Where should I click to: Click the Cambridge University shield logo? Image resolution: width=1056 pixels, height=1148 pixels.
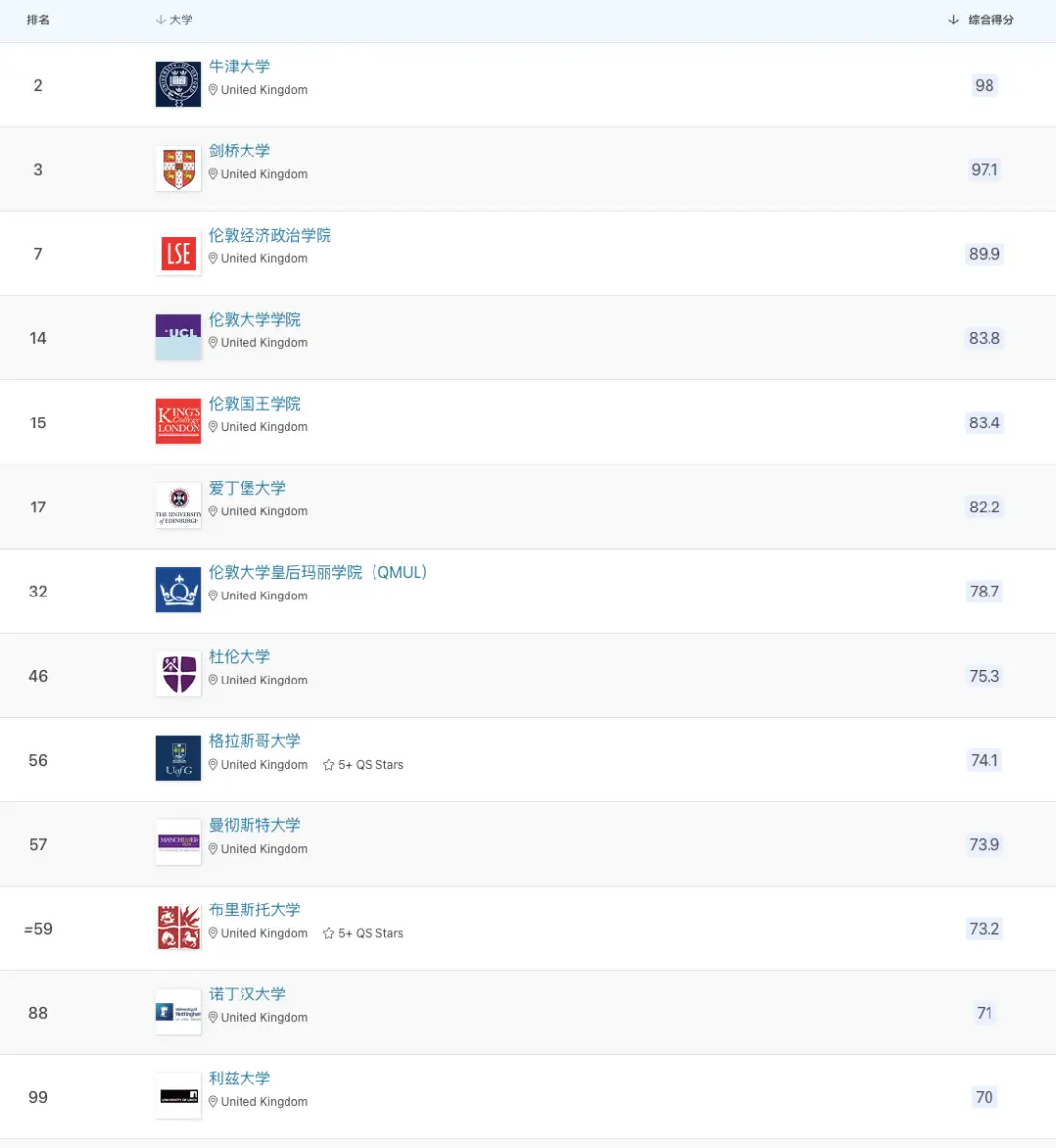[x=179, y=168]
